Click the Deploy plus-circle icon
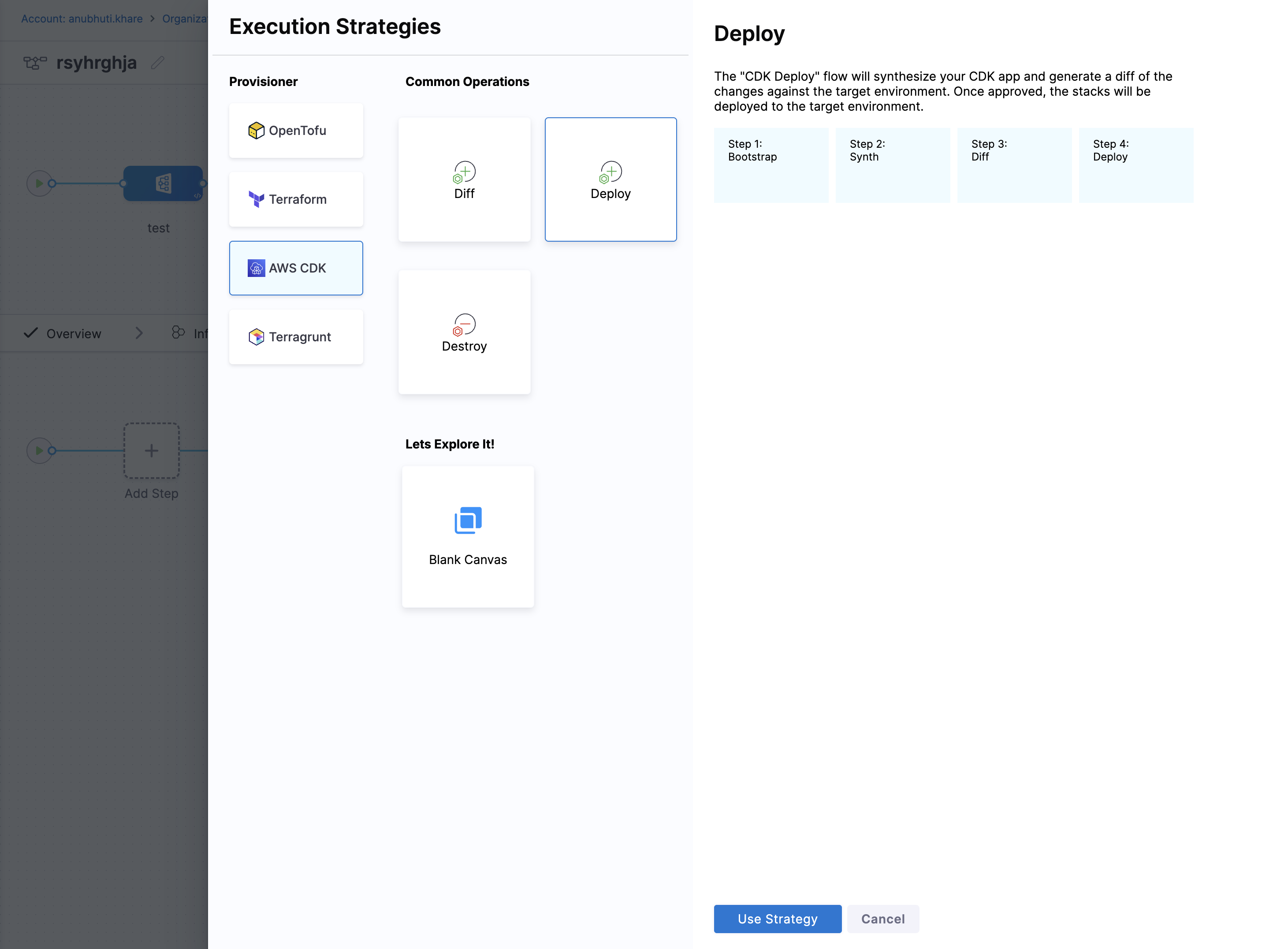Viewport: 1288px width, 949px height. [x=610, y=172]
